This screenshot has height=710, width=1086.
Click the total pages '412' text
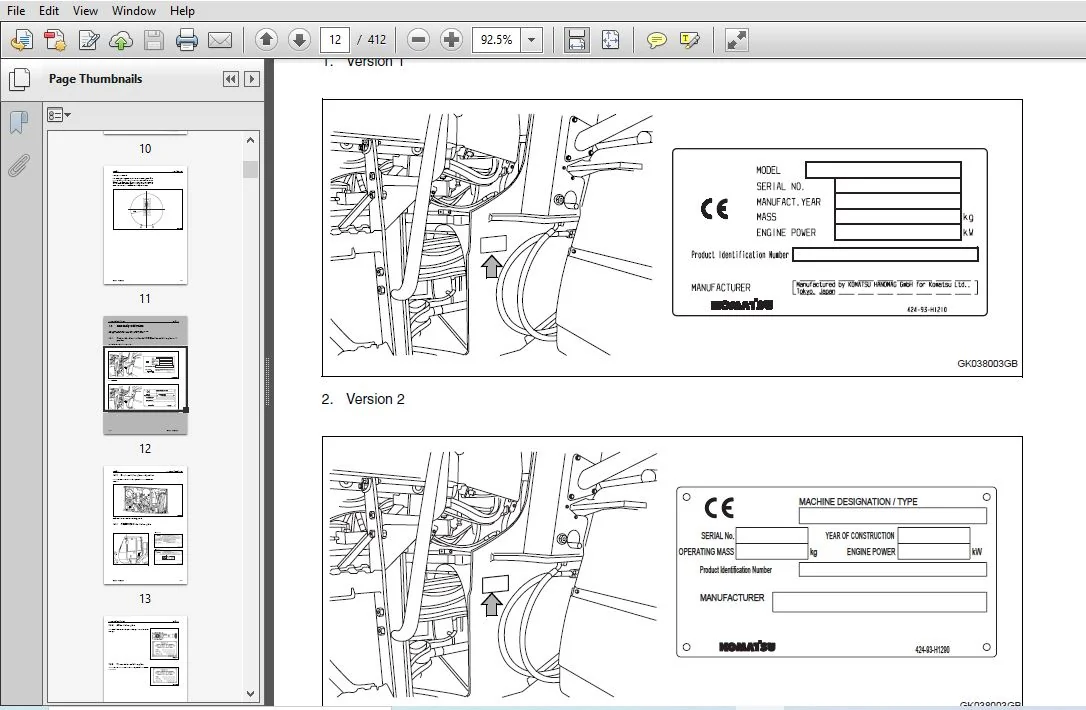tap(377, 40)
